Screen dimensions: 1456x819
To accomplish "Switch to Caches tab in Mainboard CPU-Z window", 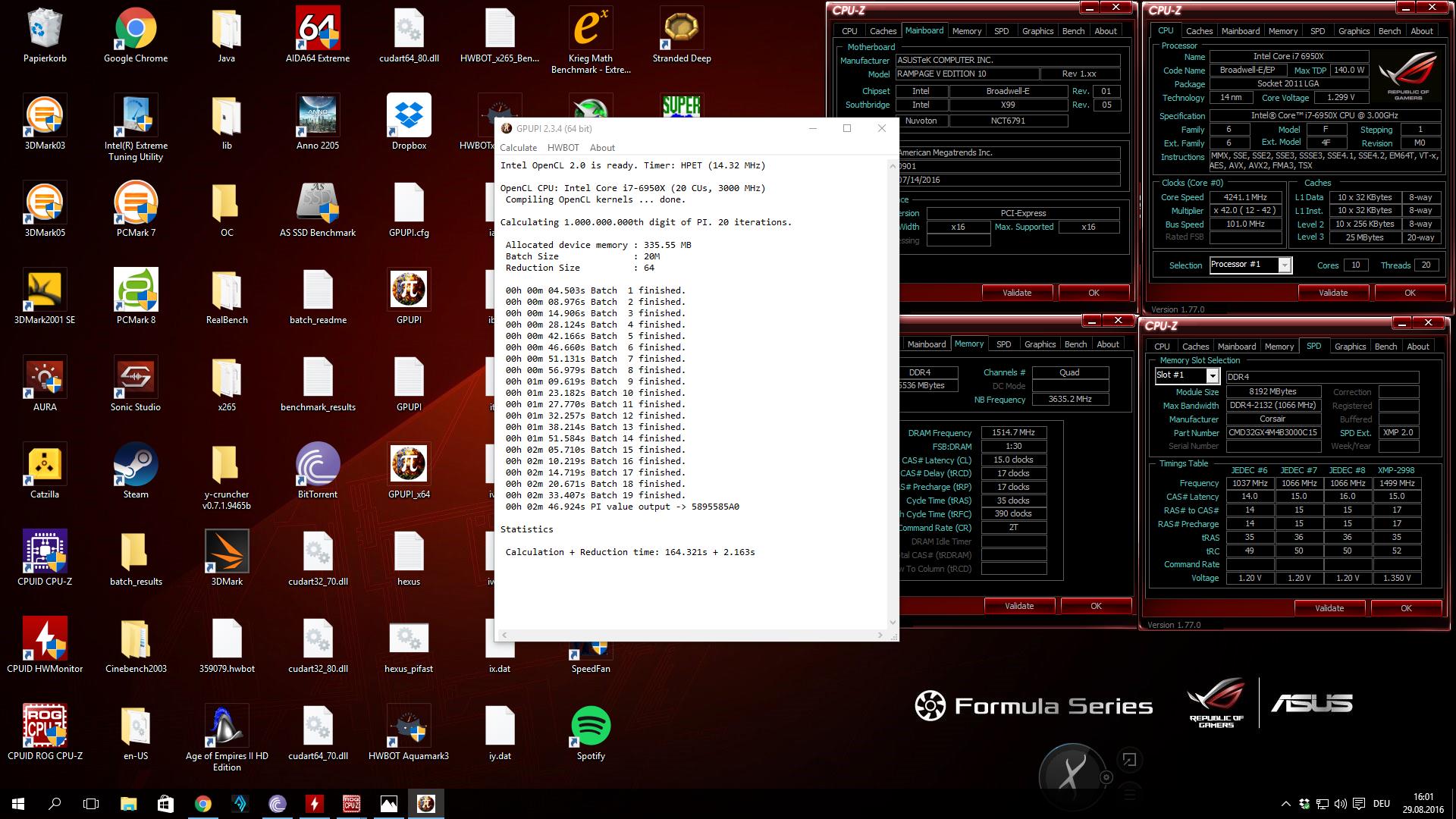I will (x=883, y=31).
